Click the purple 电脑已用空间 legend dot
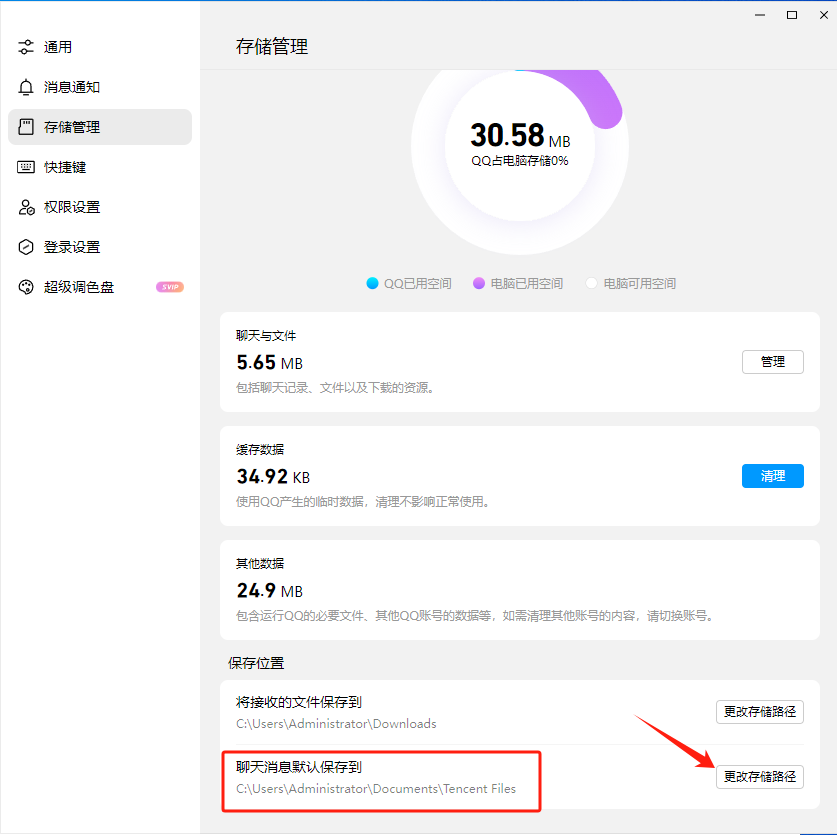Image resolution: width=837 pixels, height=835 pixels. pyautogui.click(x=479, y=283)
